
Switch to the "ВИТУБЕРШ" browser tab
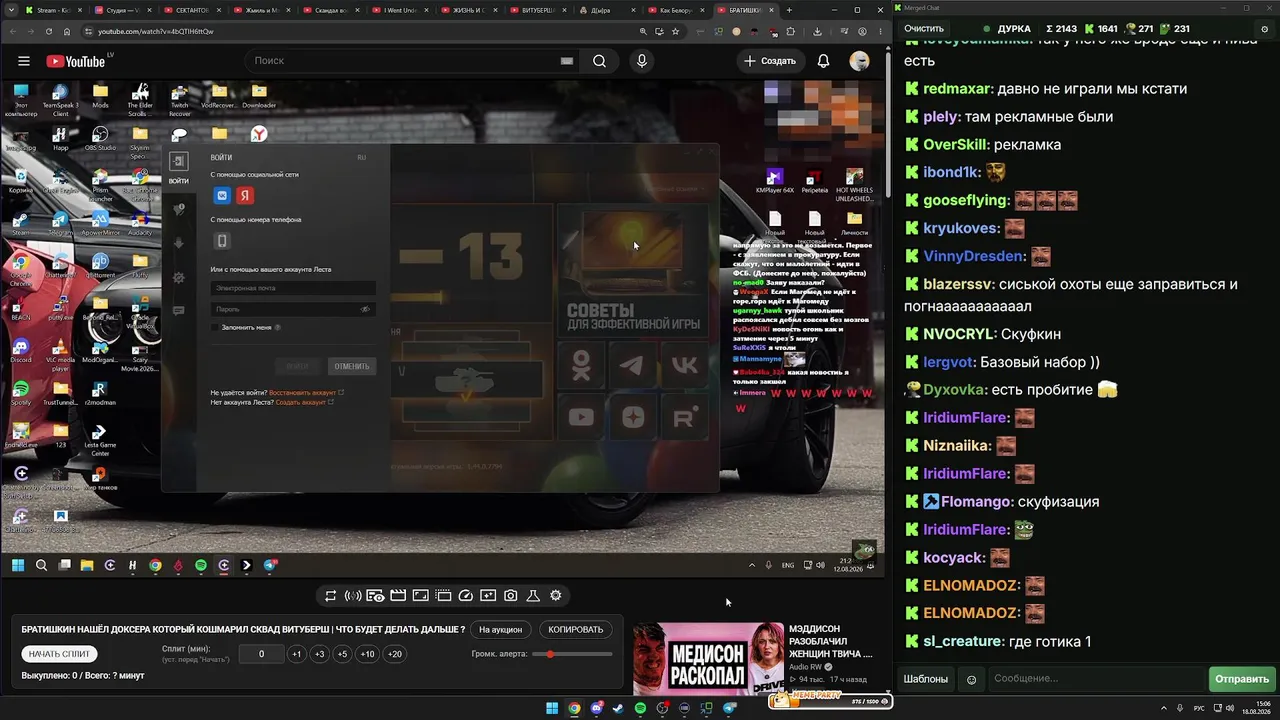[x=541, y=10]
